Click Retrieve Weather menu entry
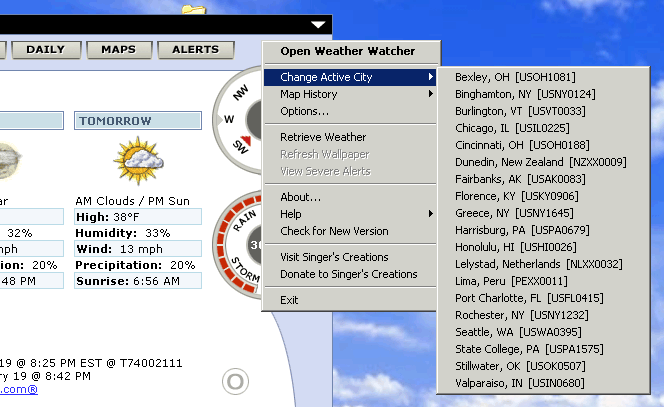Image resolution: width=664 pixels, height=407 pixels. pos(323,137)
